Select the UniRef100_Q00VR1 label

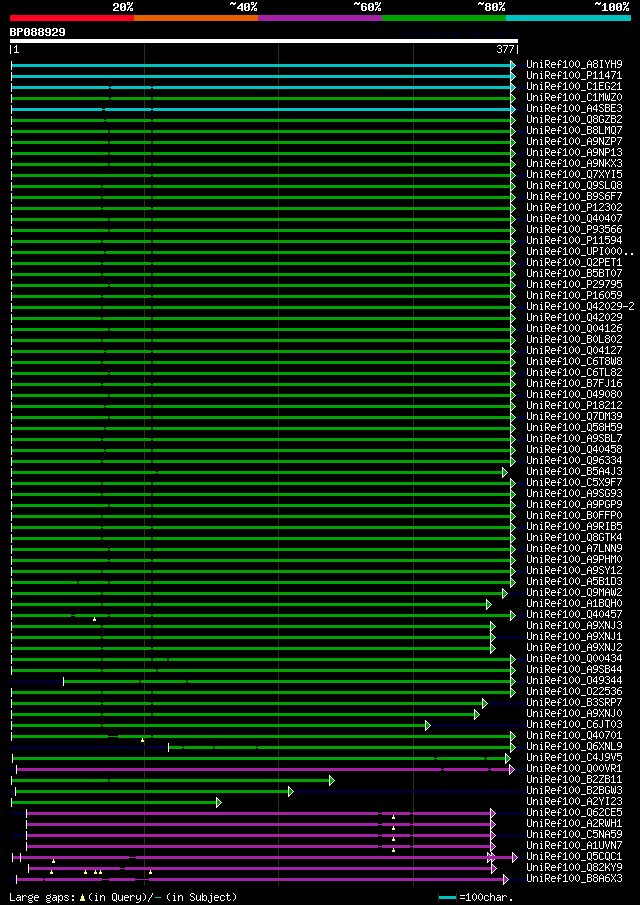574,768
